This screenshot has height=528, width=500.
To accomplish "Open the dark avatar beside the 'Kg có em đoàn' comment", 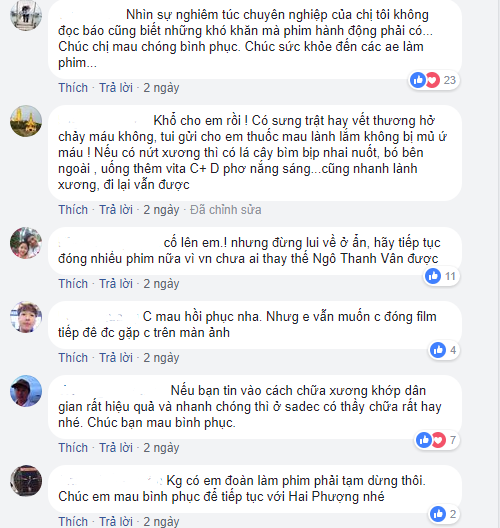I will [26, 481].
